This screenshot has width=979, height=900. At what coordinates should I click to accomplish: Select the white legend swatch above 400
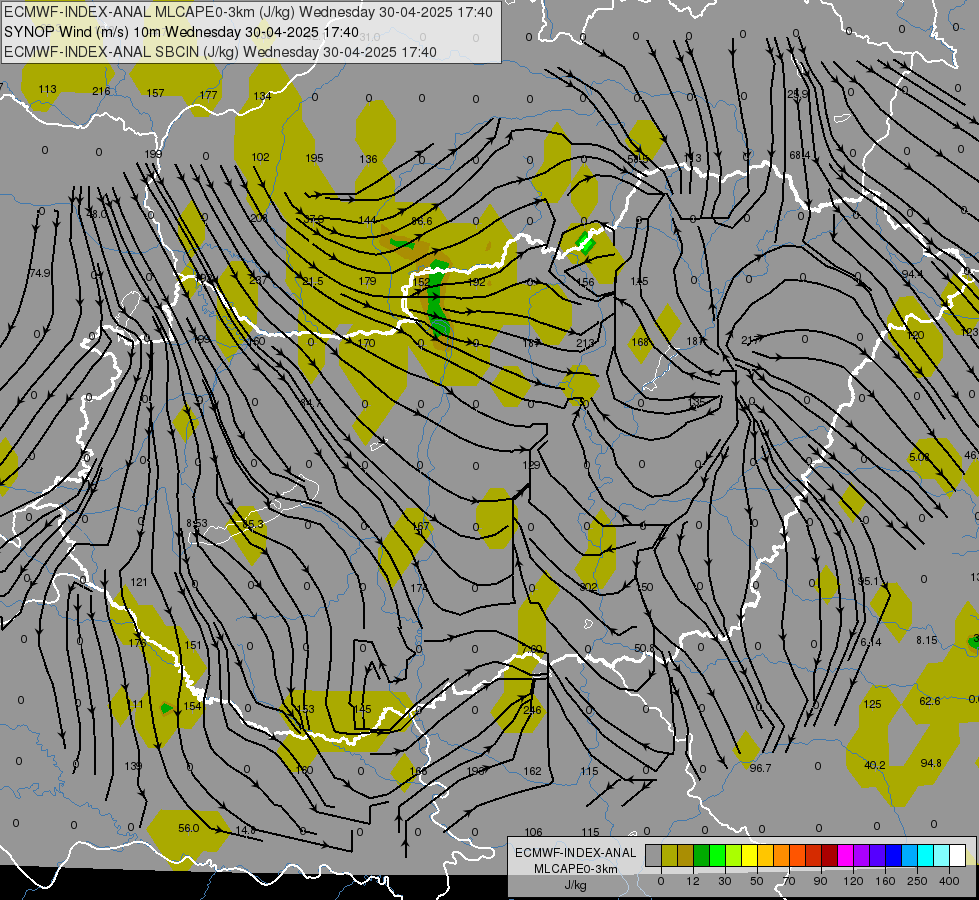957,855
